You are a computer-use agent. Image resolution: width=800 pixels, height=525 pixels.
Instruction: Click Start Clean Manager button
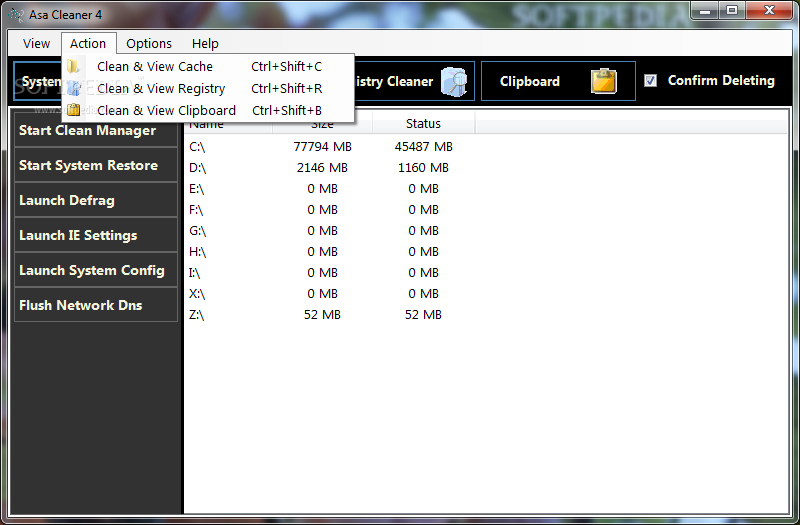click(96, 130)
